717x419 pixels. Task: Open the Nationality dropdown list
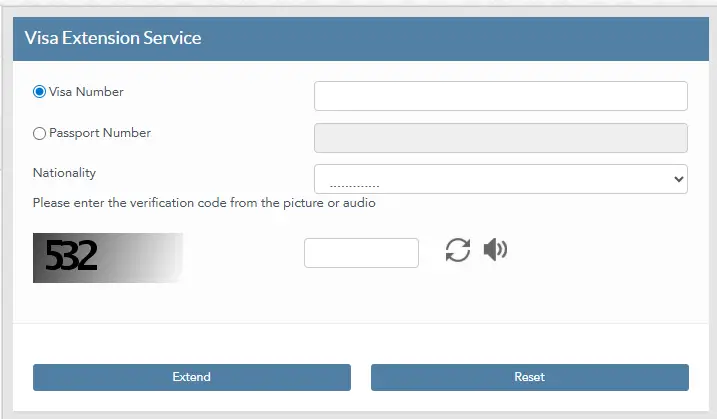coord(501,179)
